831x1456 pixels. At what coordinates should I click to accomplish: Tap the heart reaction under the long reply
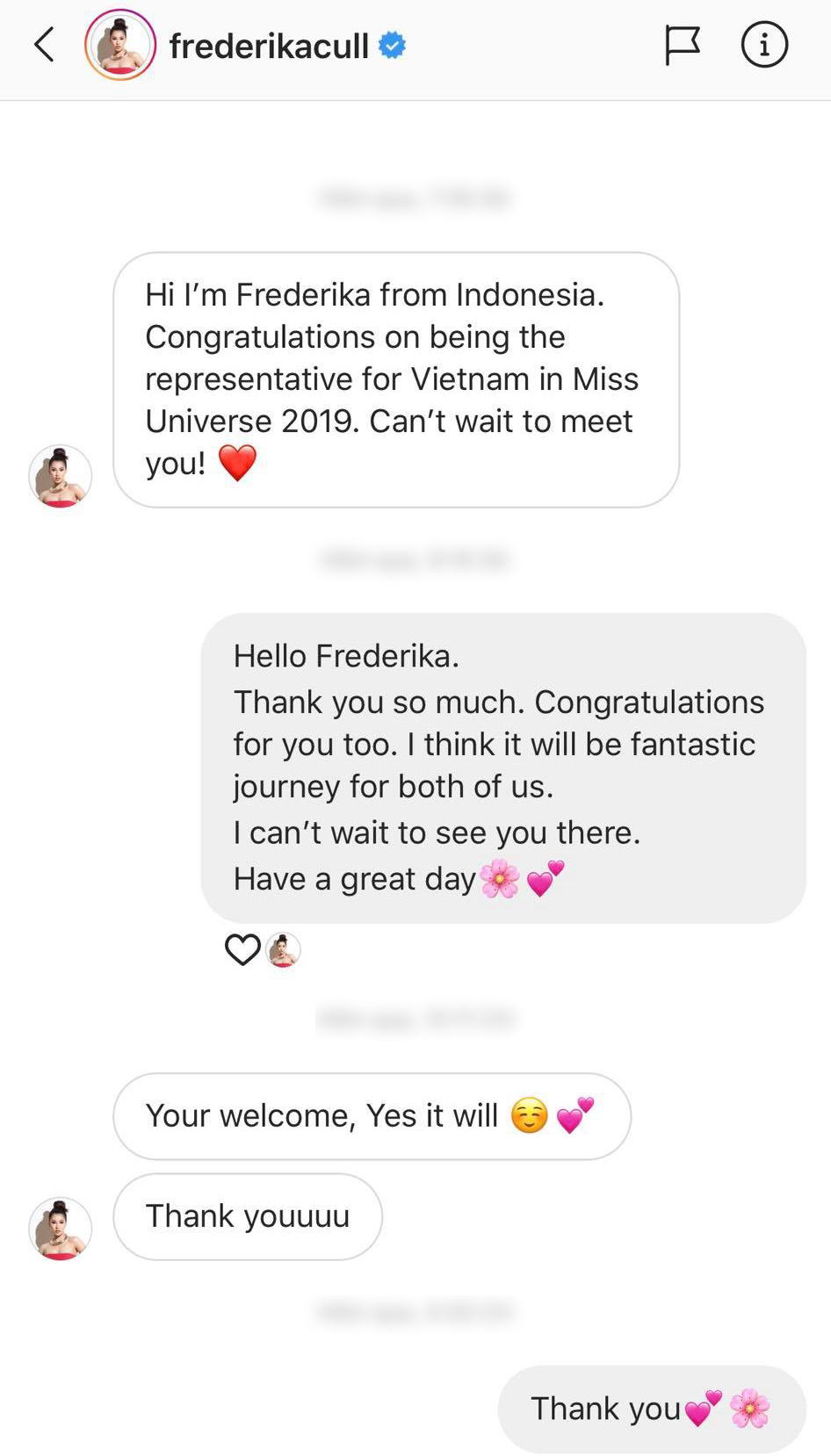coord(242,949)
